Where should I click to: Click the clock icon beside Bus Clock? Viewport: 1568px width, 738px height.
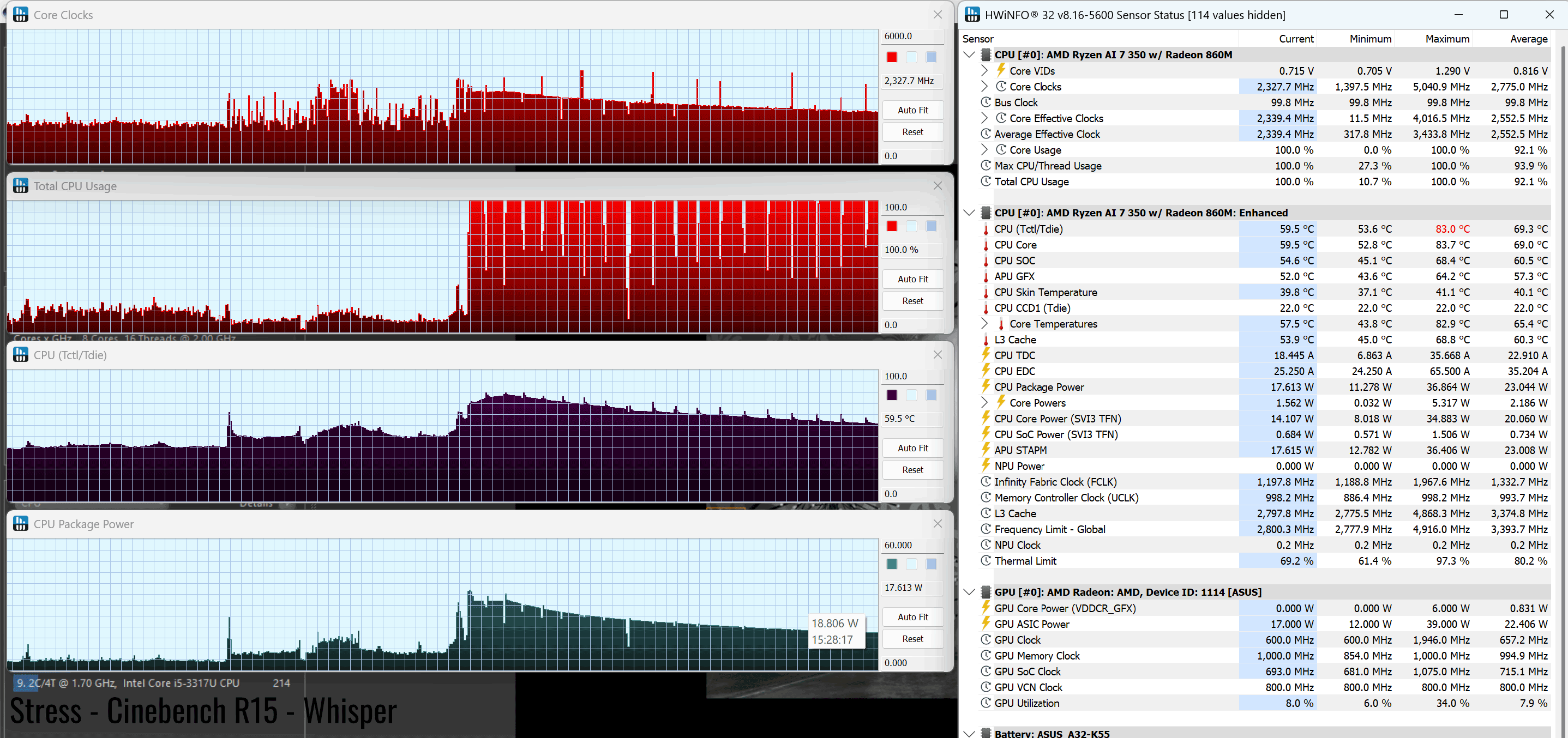[x=986, y=102]
